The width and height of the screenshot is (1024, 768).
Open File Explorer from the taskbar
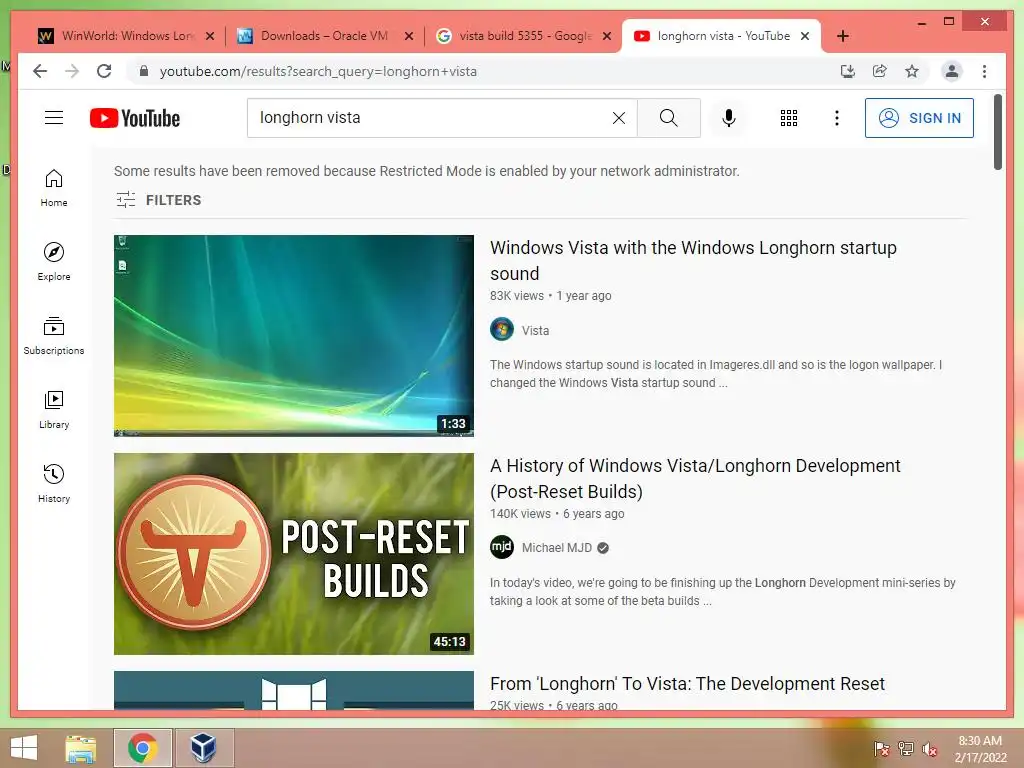[x=81, y=748]
